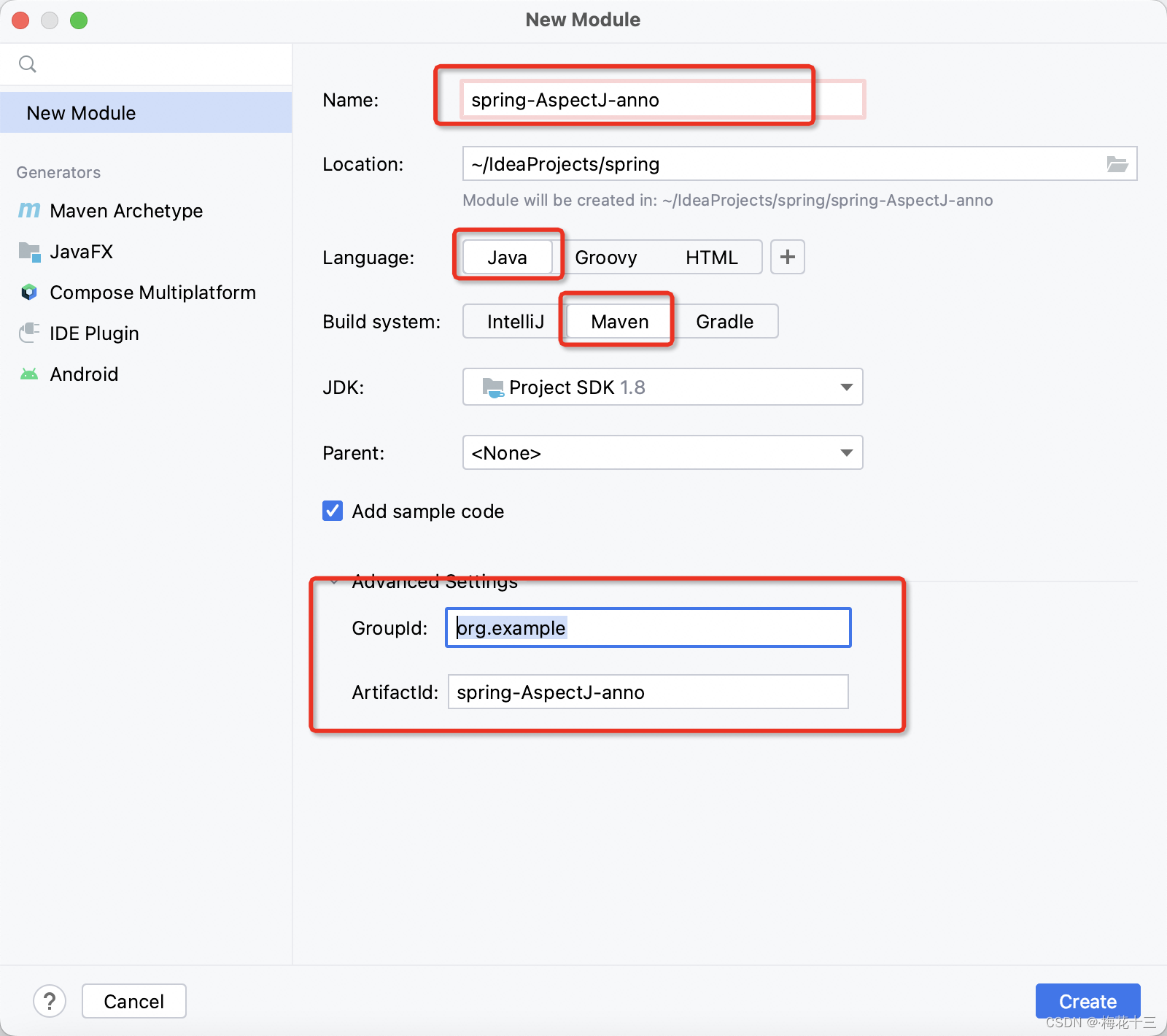The width and height of the screenshot is (1167, 1036).
Task: Choose Maven build system option
Action: (619, 322)
